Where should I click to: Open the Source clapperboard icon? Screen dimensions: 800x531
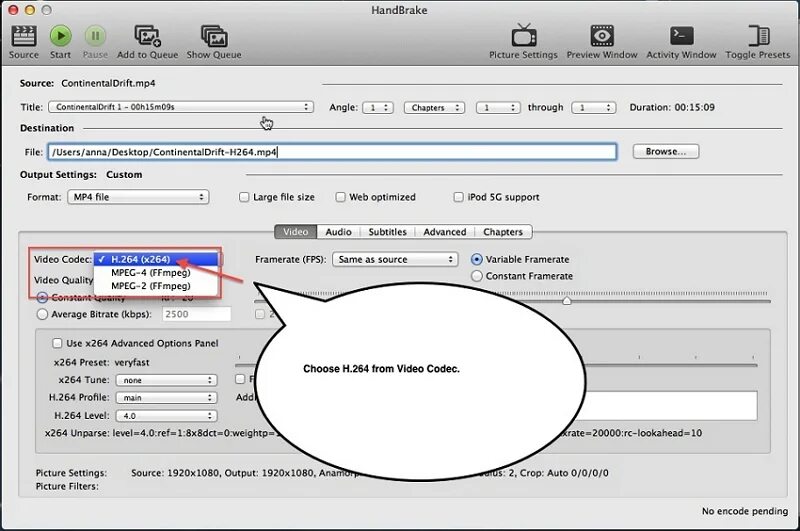pyautogui.click(x=23, y=37)
